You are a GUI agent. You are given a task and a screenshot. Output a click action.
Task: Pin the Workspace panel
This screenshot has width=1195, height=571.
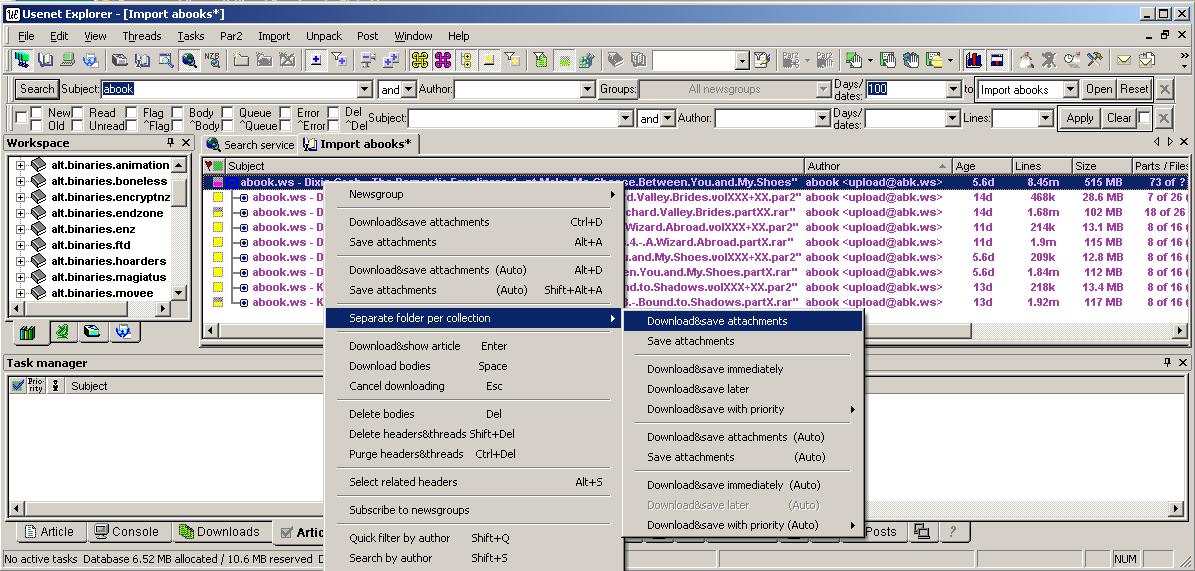169,143
